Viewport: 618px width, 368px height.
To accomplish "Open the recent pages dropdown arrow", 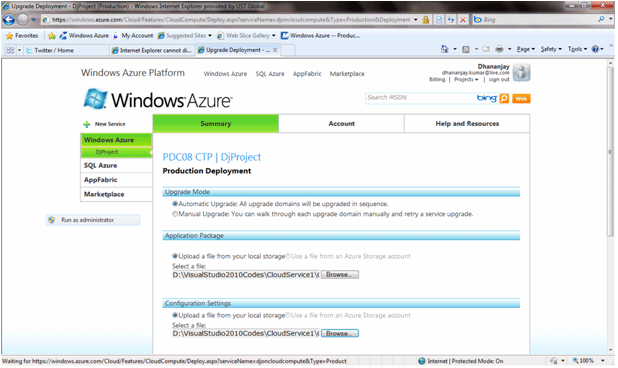I will pos(34,19).
